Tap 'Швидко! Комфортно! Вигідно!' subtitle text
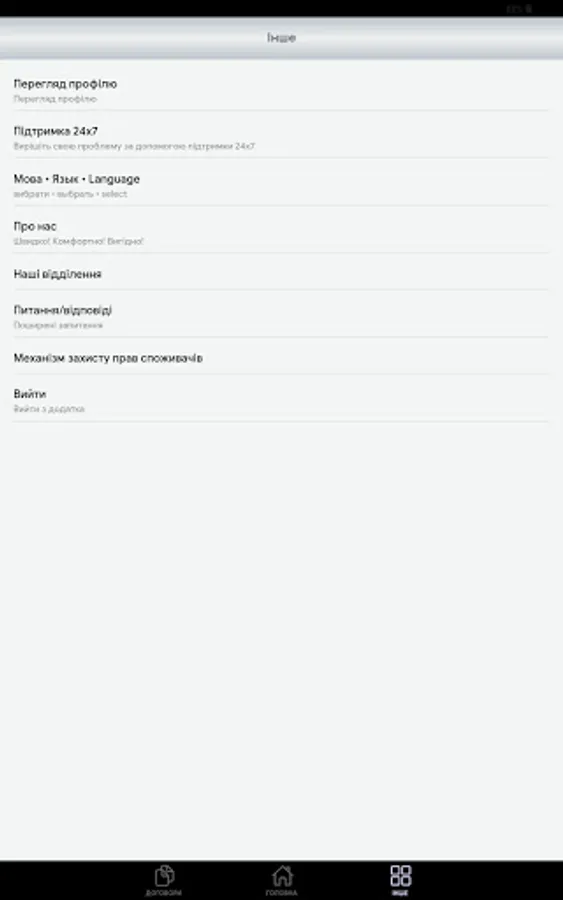The height and width of the screenshot is (900, 563). (x=79, y=241)
